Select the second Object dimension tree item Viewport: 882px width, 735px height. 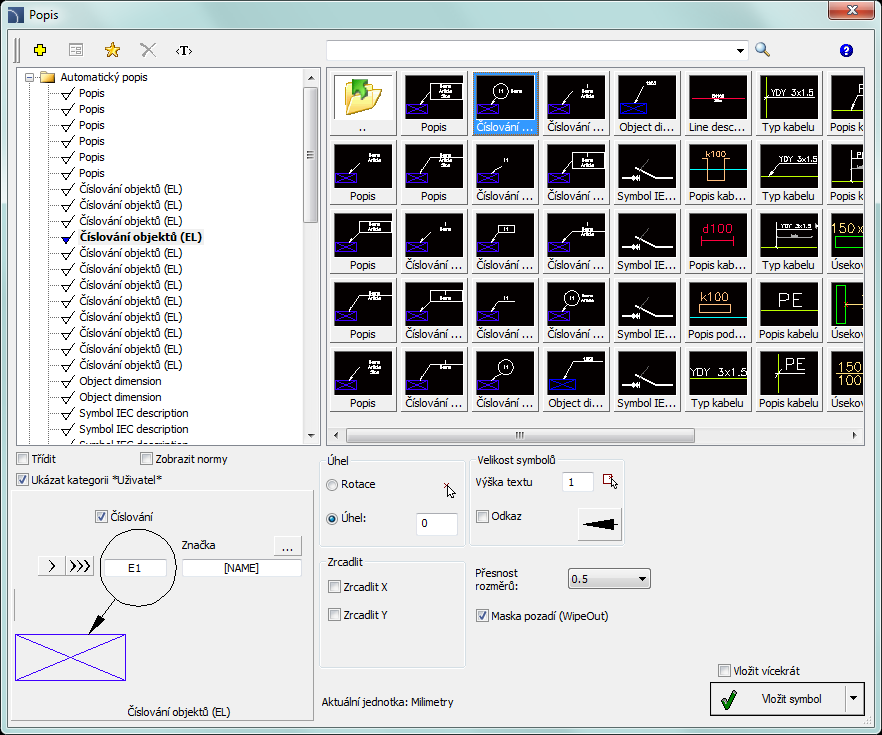[120, 397]
